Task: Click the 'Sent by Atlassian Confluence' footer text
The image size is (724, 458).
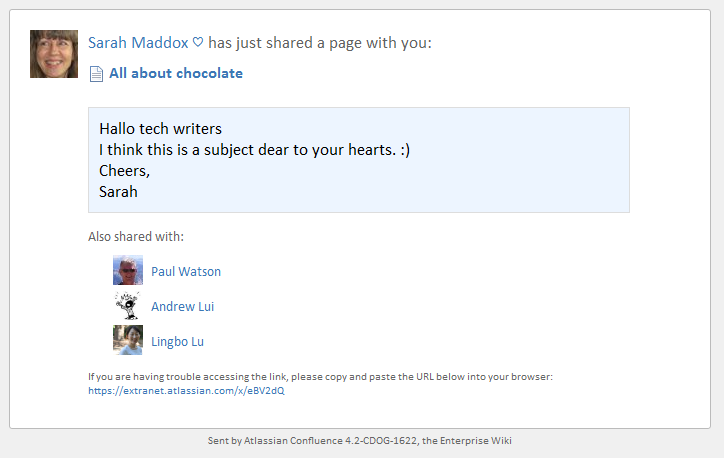Action: click(x=360, y=440)
